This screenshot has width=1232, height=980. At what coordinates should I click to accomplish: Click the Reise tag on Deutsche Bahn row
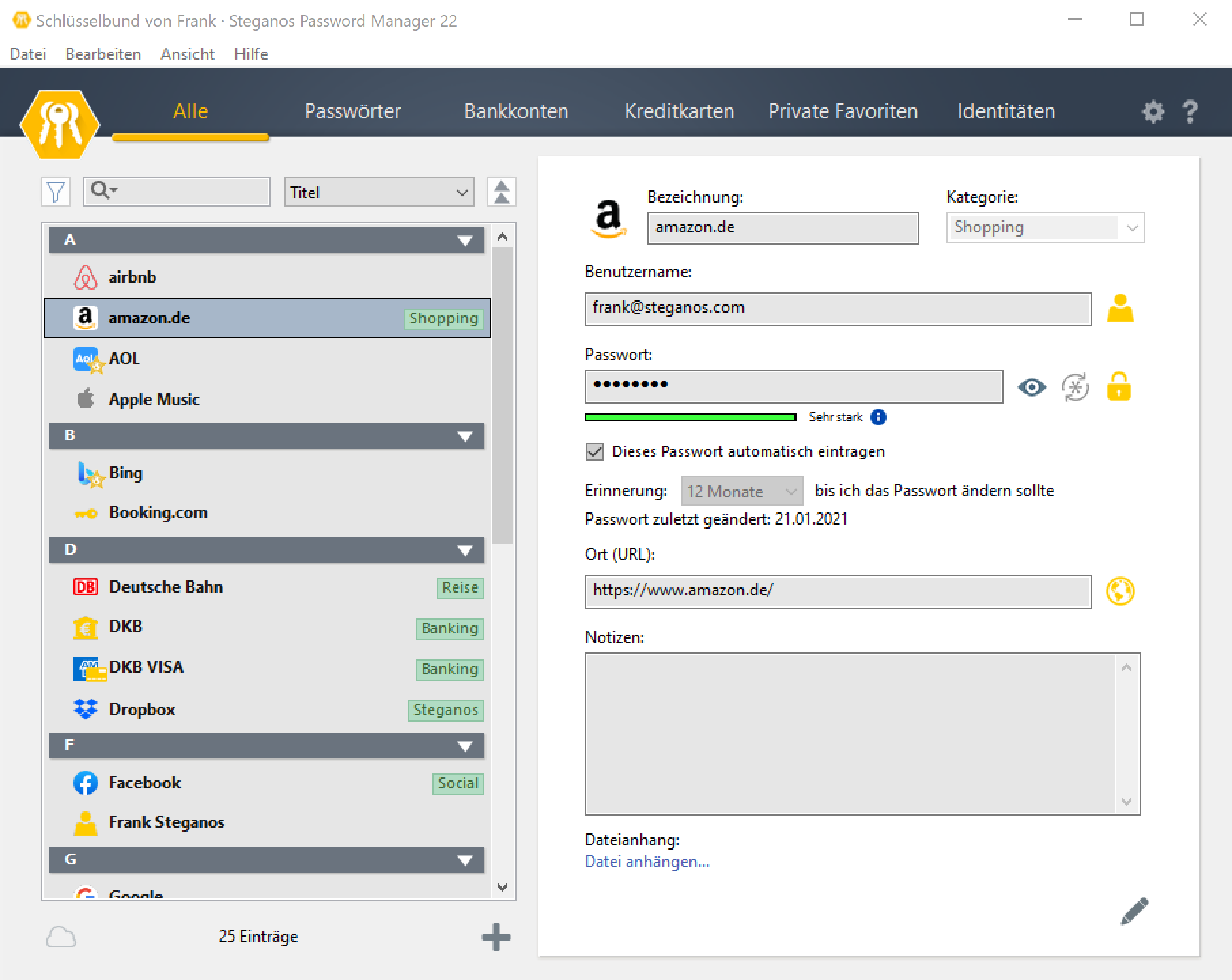pyautogui.click(x=460, y=588)
